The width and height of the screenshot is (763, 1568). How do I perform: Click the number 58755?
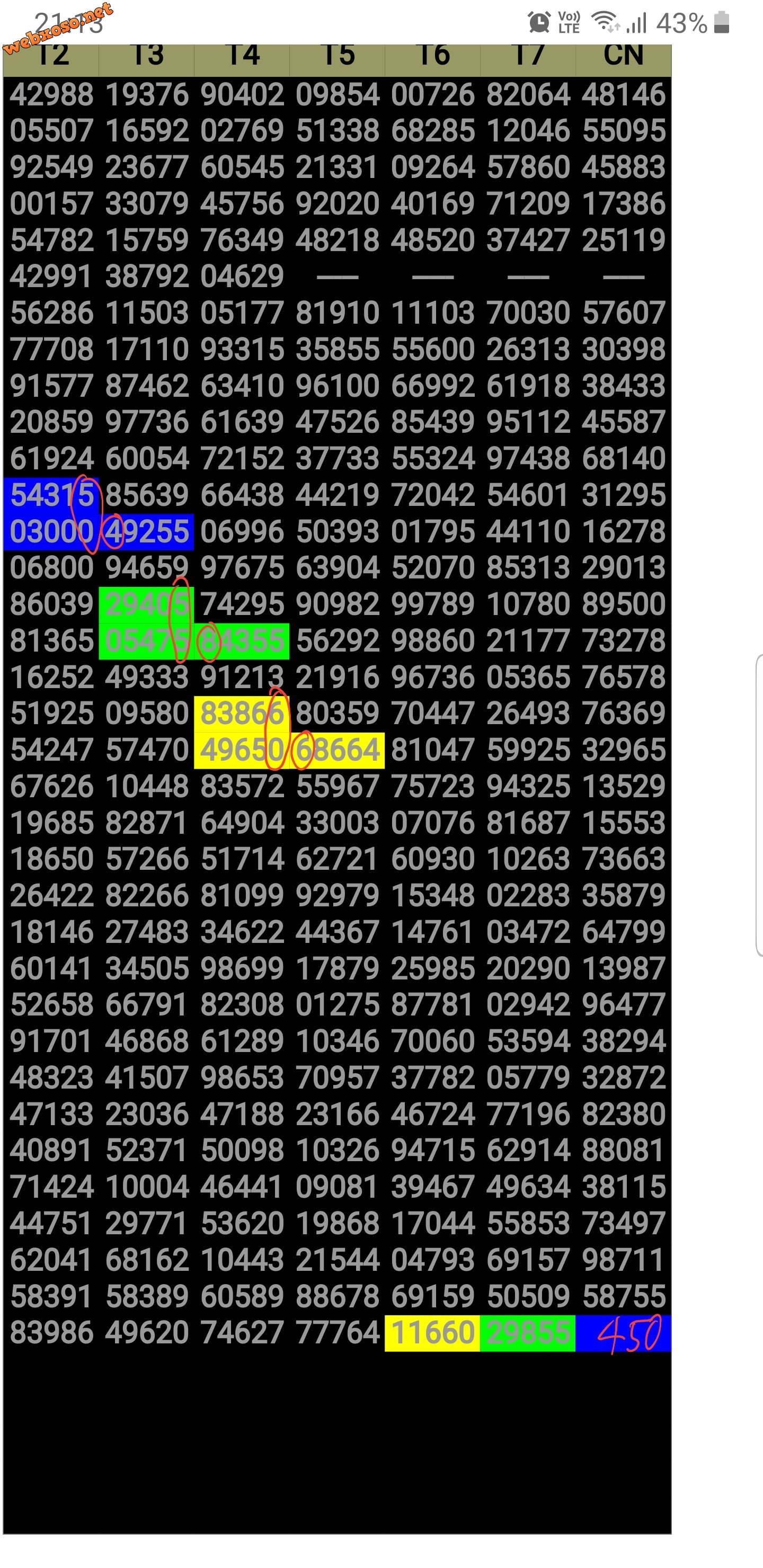point(624,1297)
